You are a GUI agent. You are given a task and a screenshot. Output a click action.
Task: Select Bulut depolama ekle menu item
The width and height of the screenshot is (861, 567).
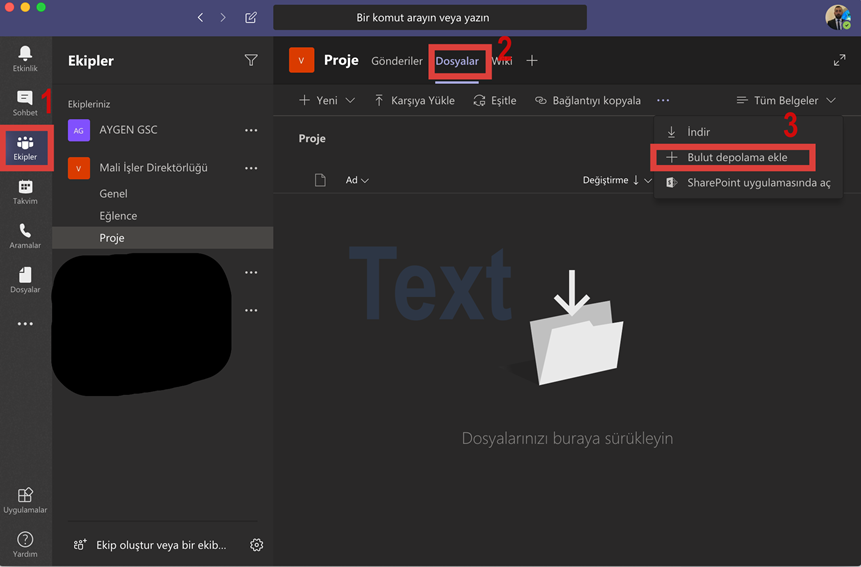coord(736,157)
